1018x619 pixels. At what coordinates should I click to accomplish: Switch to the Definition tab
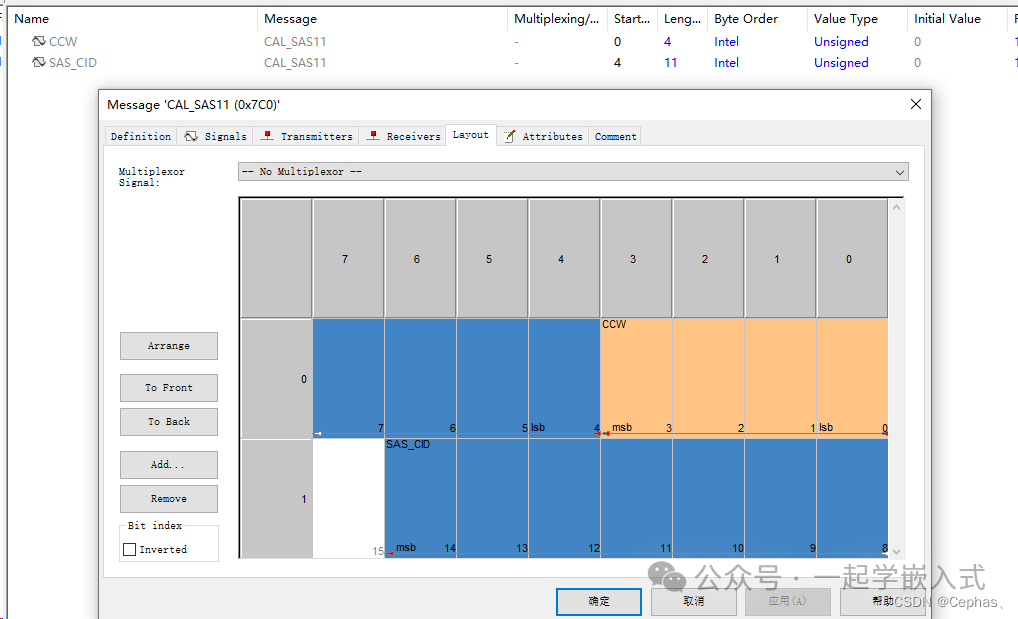click(140, 136)
